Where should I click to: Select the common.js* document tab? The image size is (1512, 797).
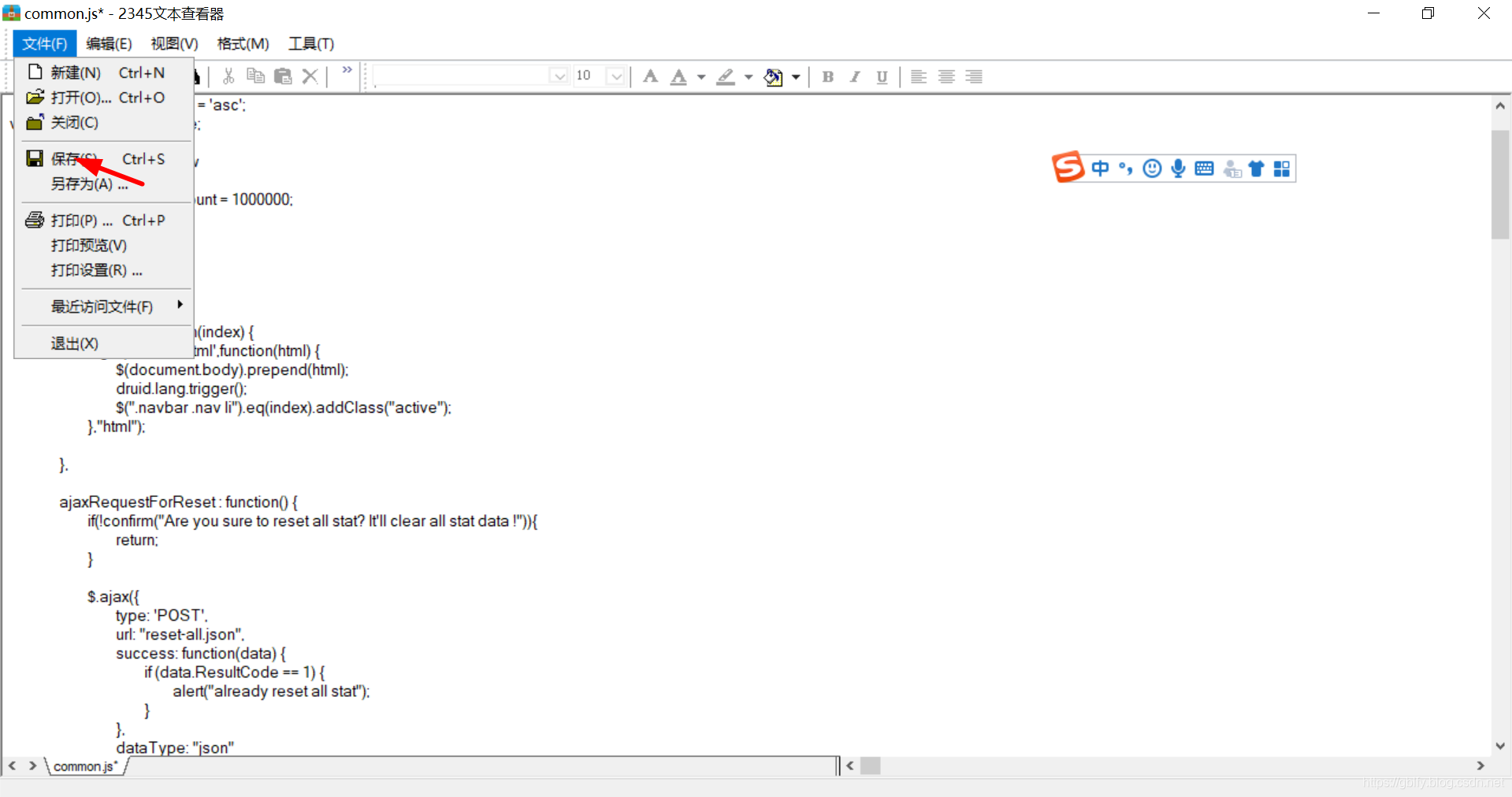coord(86,766)
